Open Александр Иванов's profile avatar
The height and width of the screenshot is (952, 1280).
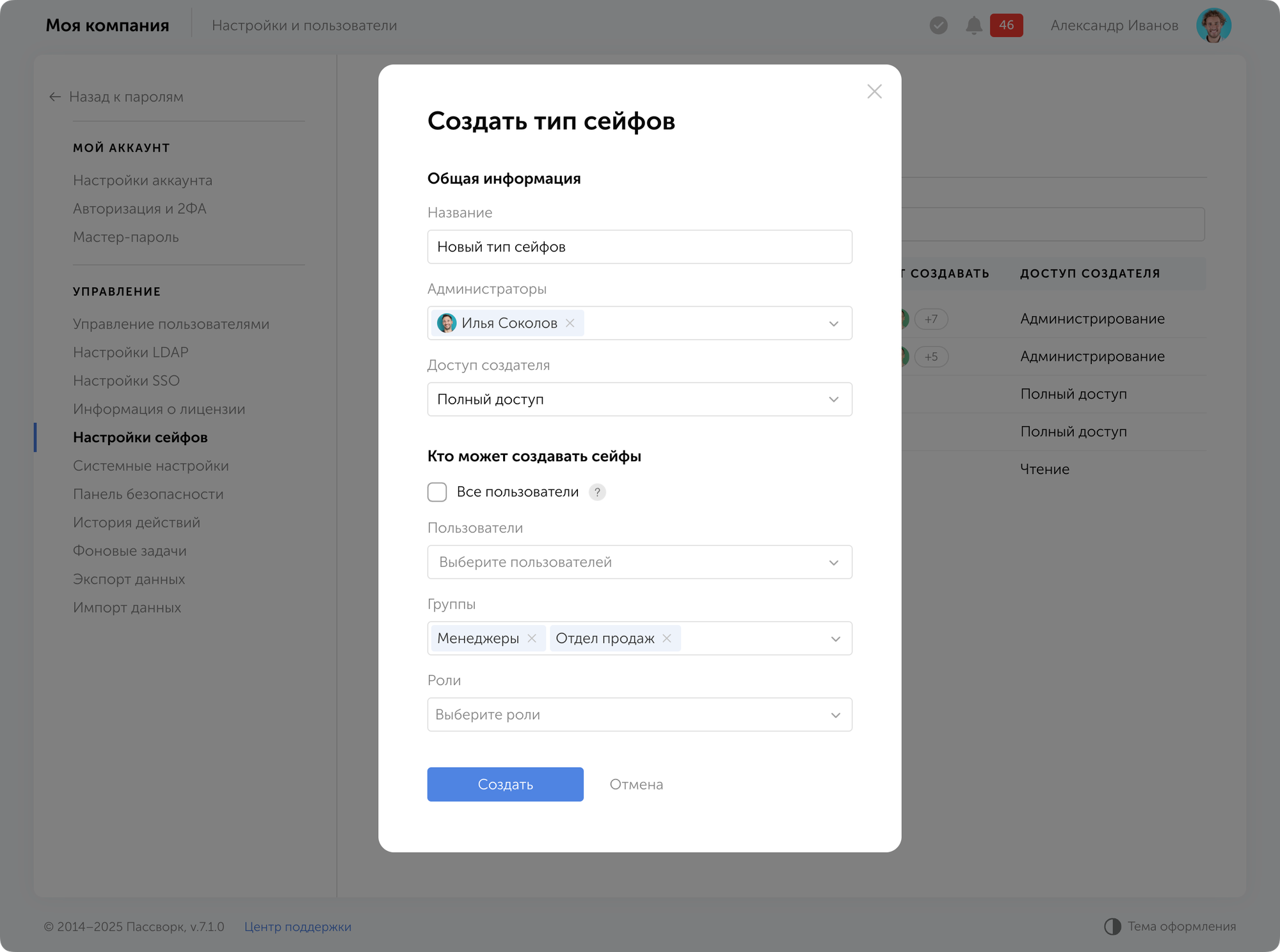coord(1213,26)
